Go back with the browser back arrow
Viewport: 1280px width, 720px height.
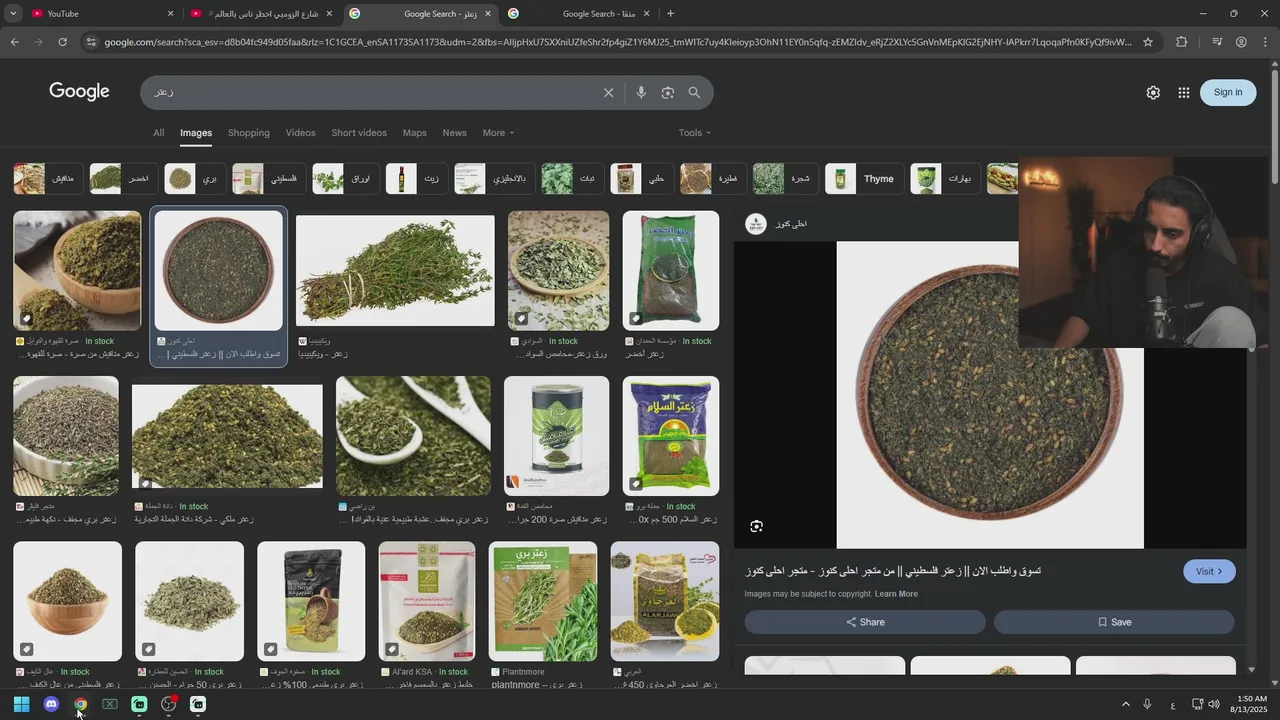(x=14, y=42)
